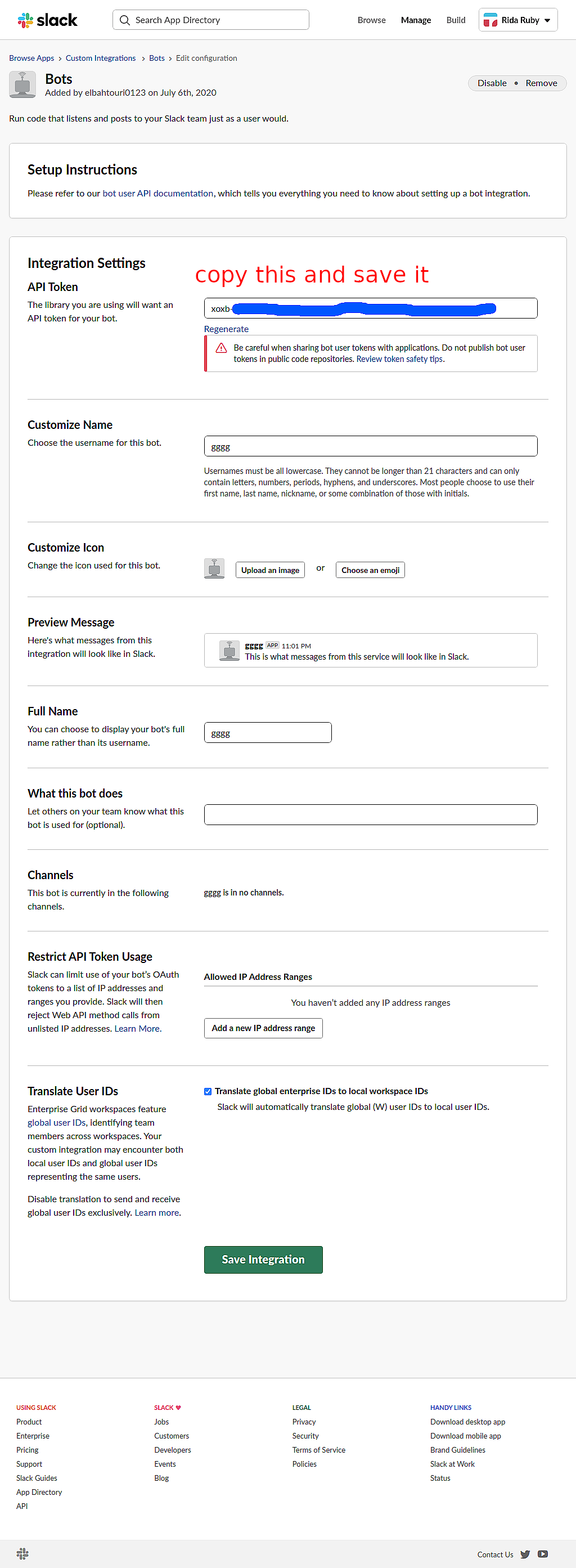Open Support footer link
The height and width of the screenshot is (1568, 576).
(29, 1464)
